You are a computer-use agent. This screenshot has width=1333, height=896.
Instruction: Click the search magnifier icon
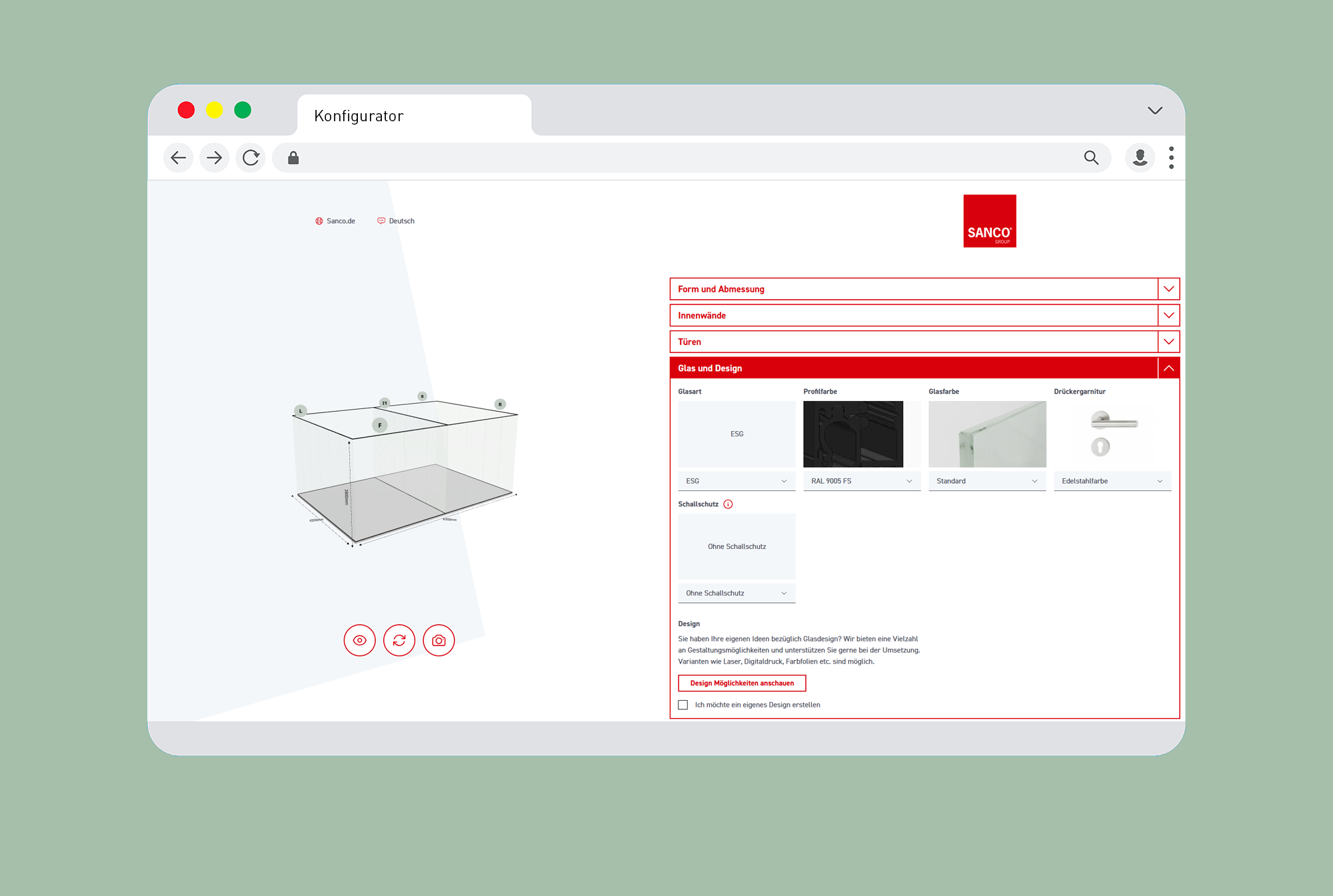coord(1091,158)
